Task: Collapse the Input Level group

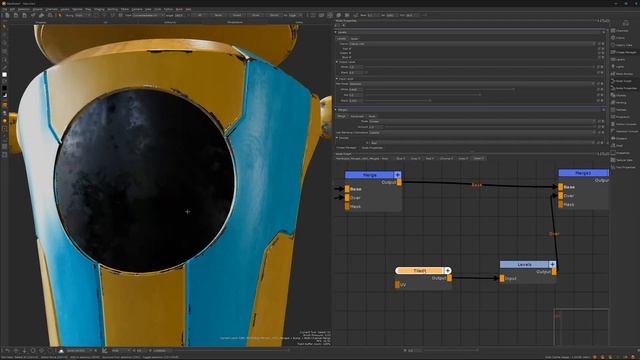Action: click(x=337, y=79)
